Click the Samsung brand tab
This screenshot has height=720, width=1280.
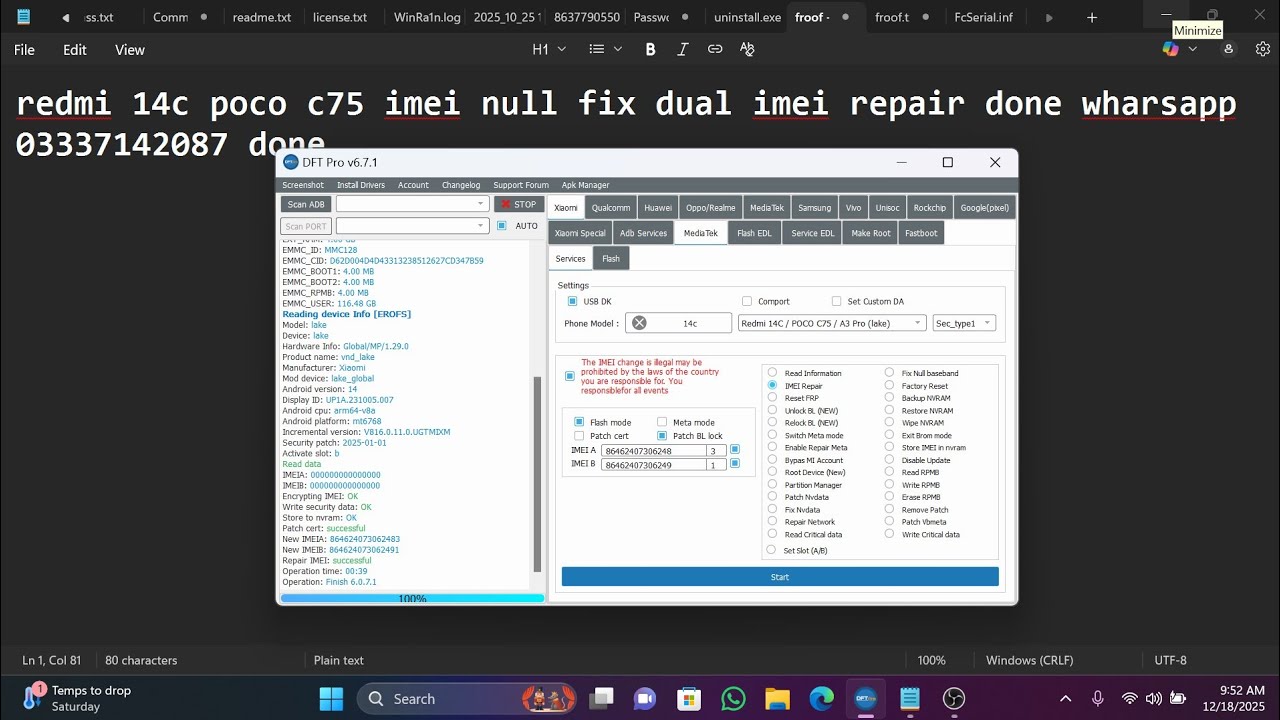[x=814, y=208]
